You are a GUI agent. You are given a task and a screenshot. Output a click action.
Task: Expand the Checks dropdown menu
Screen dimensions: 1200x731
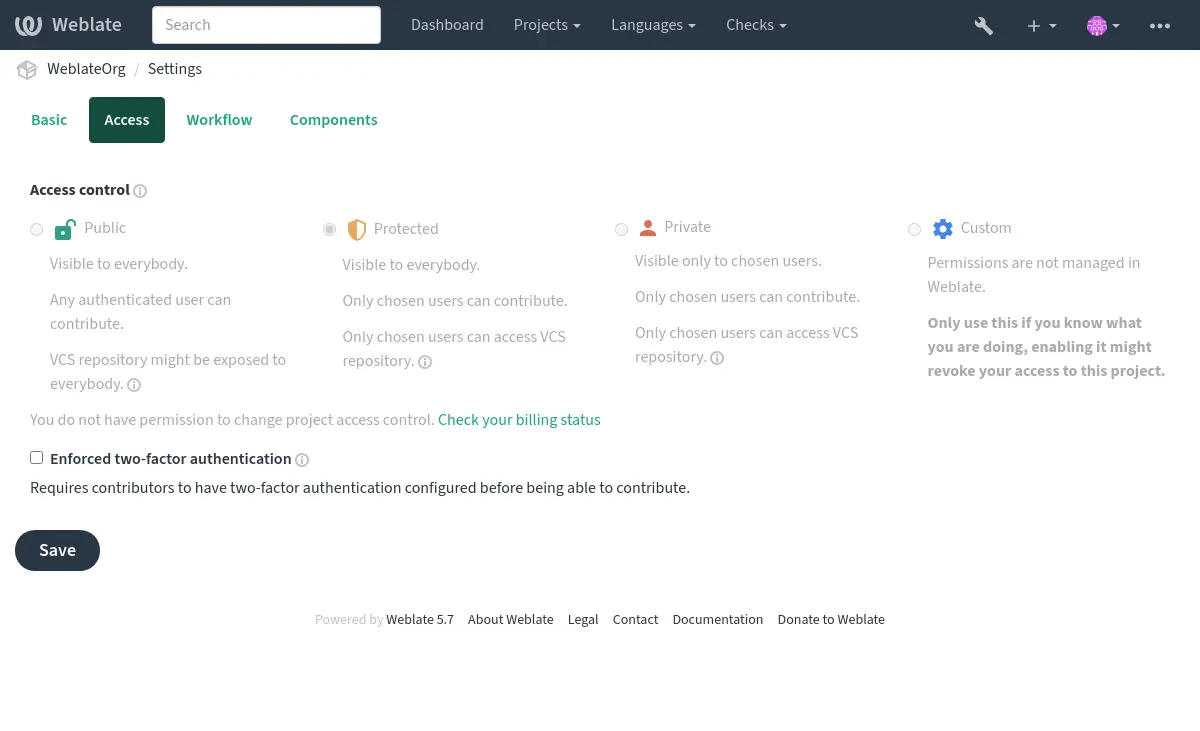[756, 25]
